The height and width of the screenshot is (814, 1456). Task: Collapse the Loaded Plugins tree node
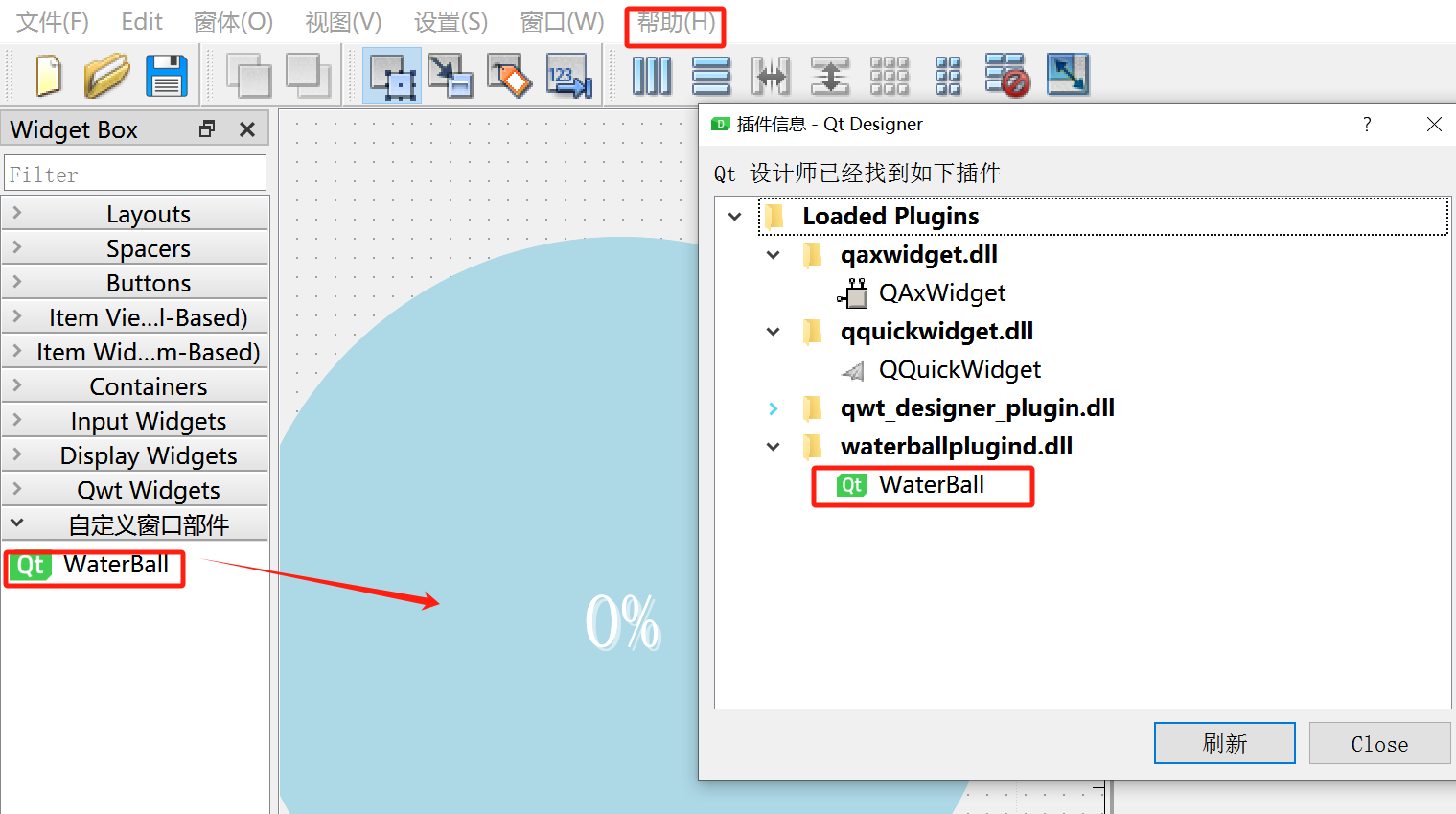(735, 217)
